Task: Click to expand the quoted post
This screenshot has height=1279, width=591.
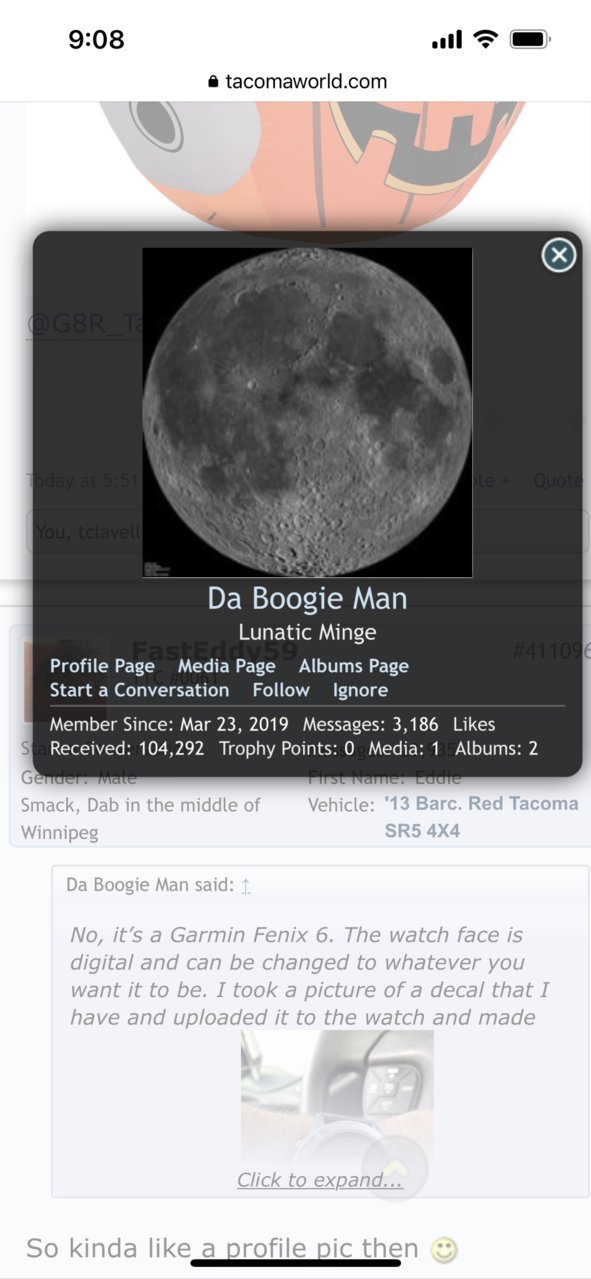Action: (x=320, y=1180)
